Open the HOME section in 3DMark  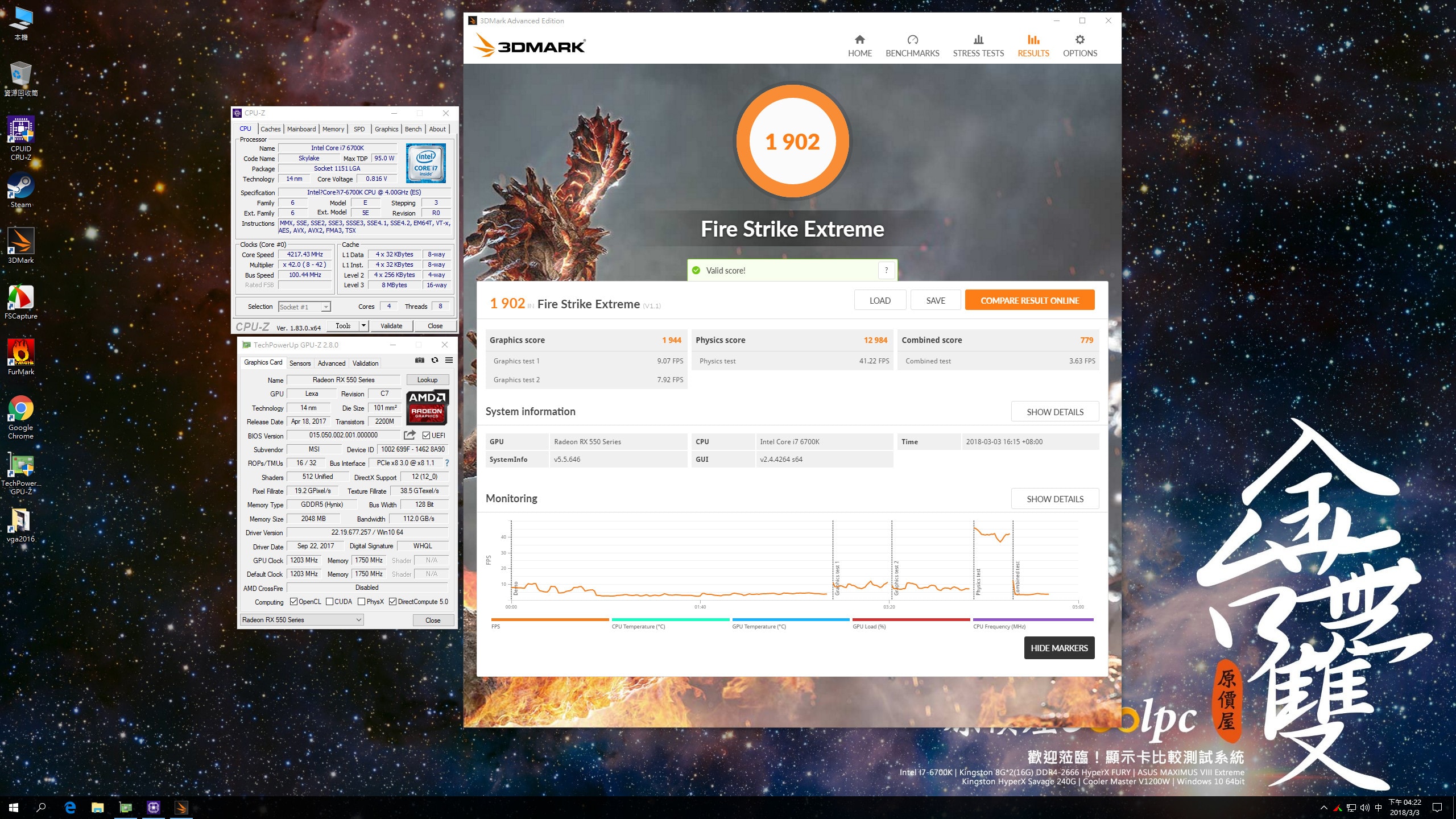pos(859,46)
